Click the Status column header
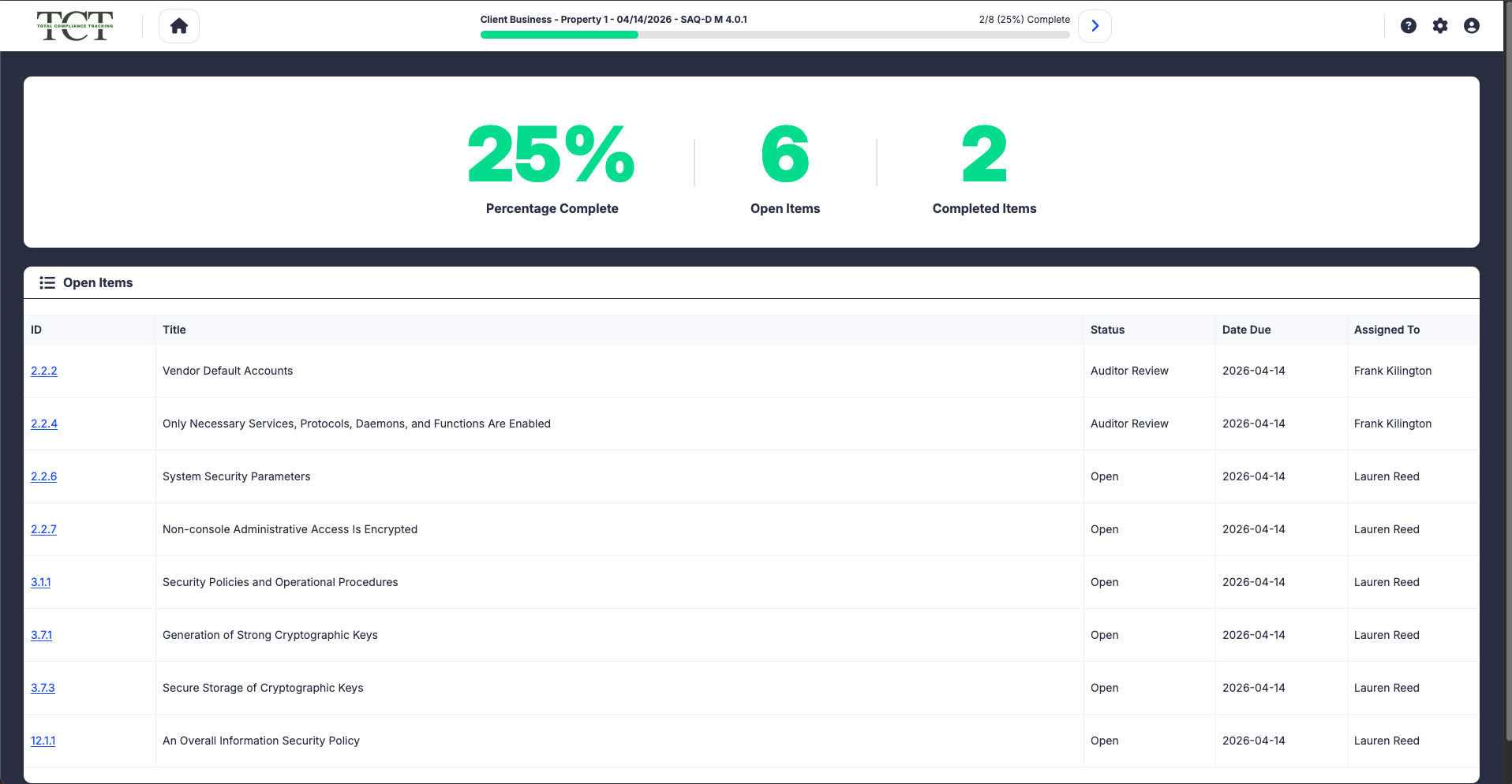Screen dimensions: 1512x784 tap(1107, 330)
